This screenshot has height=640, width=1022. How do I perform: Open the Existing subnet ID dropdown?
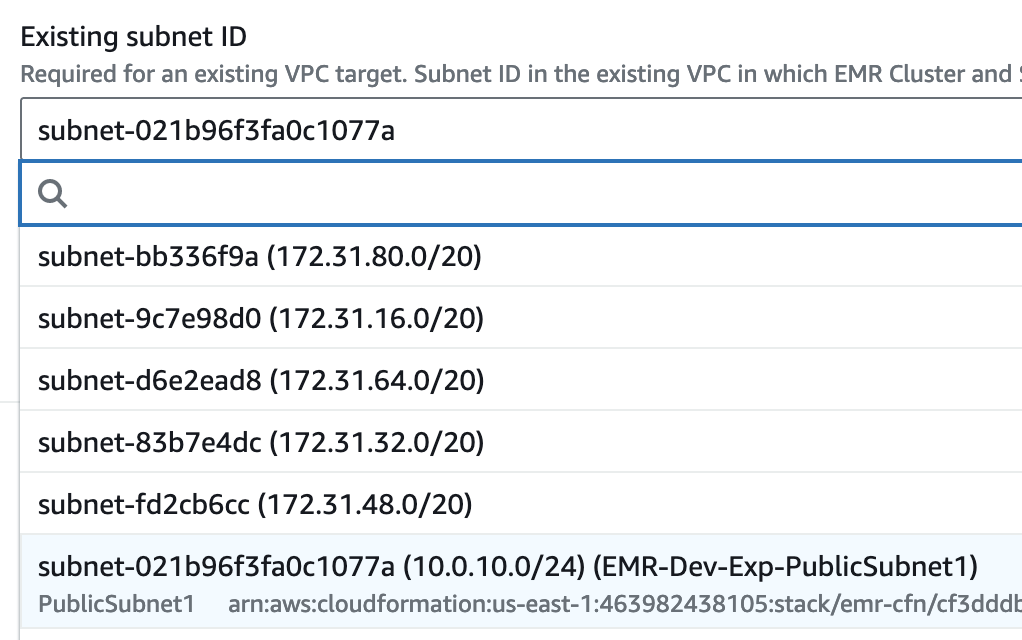[521, 130]
